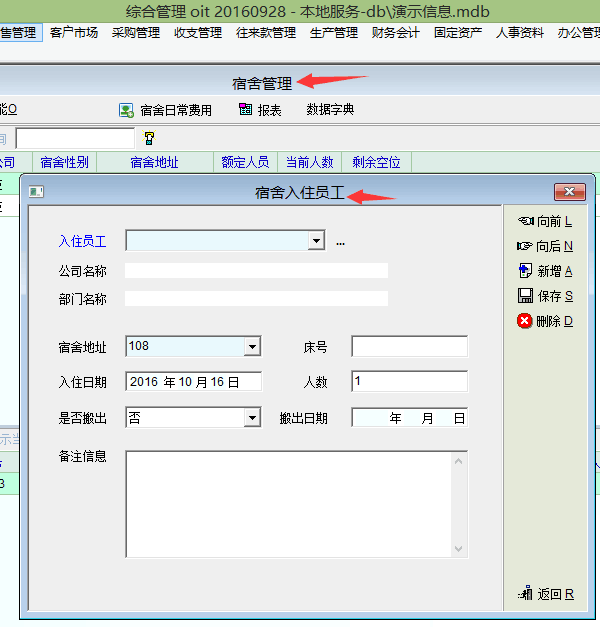Click the 数据字典 button

click(330, 110)
